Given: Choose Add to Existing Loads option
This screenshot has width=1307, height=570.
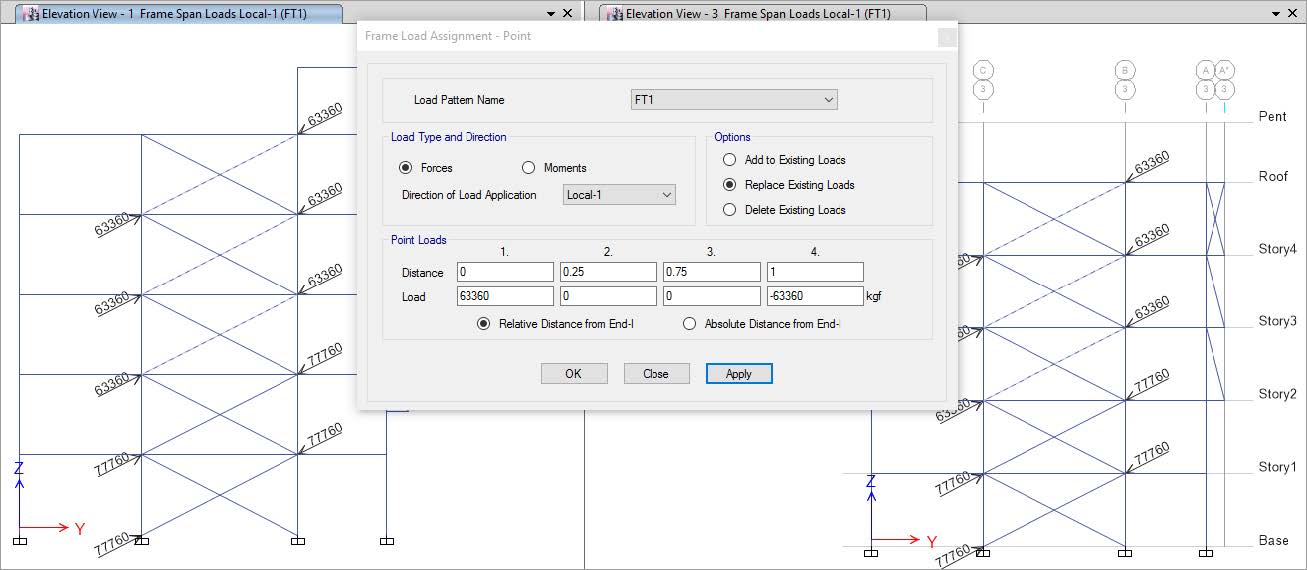Looking at the screenshot, I should (729, 160).
